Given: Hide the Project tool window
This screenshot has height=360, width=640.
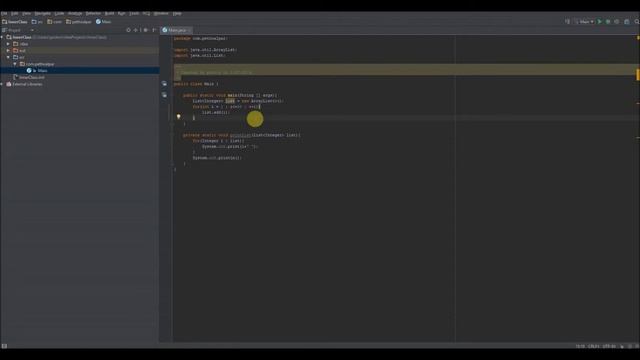Looking at the screenshot, I should [154, 30].
